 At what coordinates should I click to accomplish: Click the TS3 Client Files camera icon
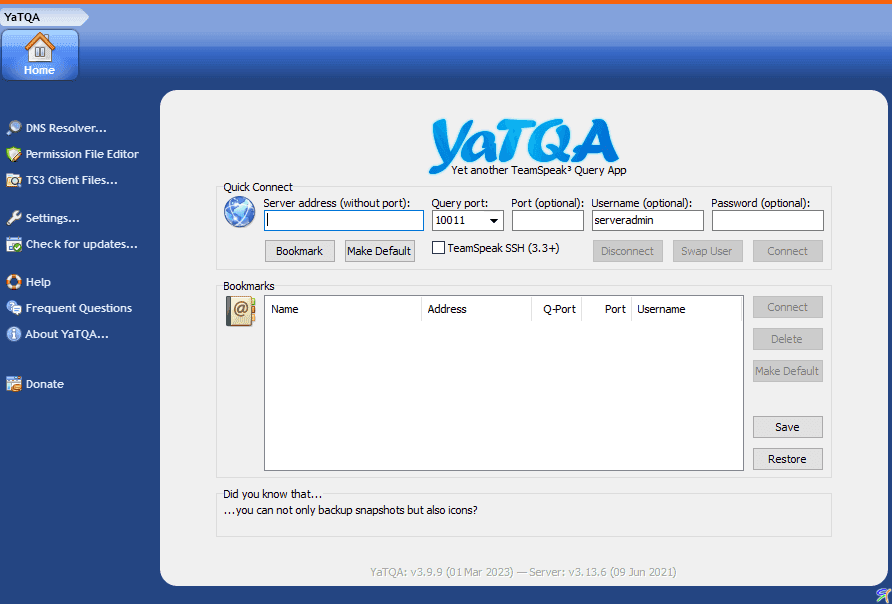pos(14,180)
